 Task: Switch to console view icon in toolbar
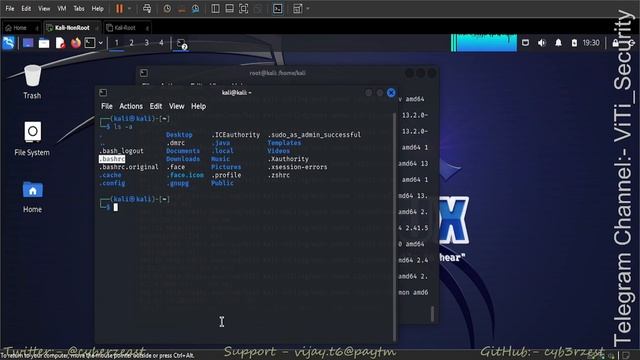(x=278, y=9)
